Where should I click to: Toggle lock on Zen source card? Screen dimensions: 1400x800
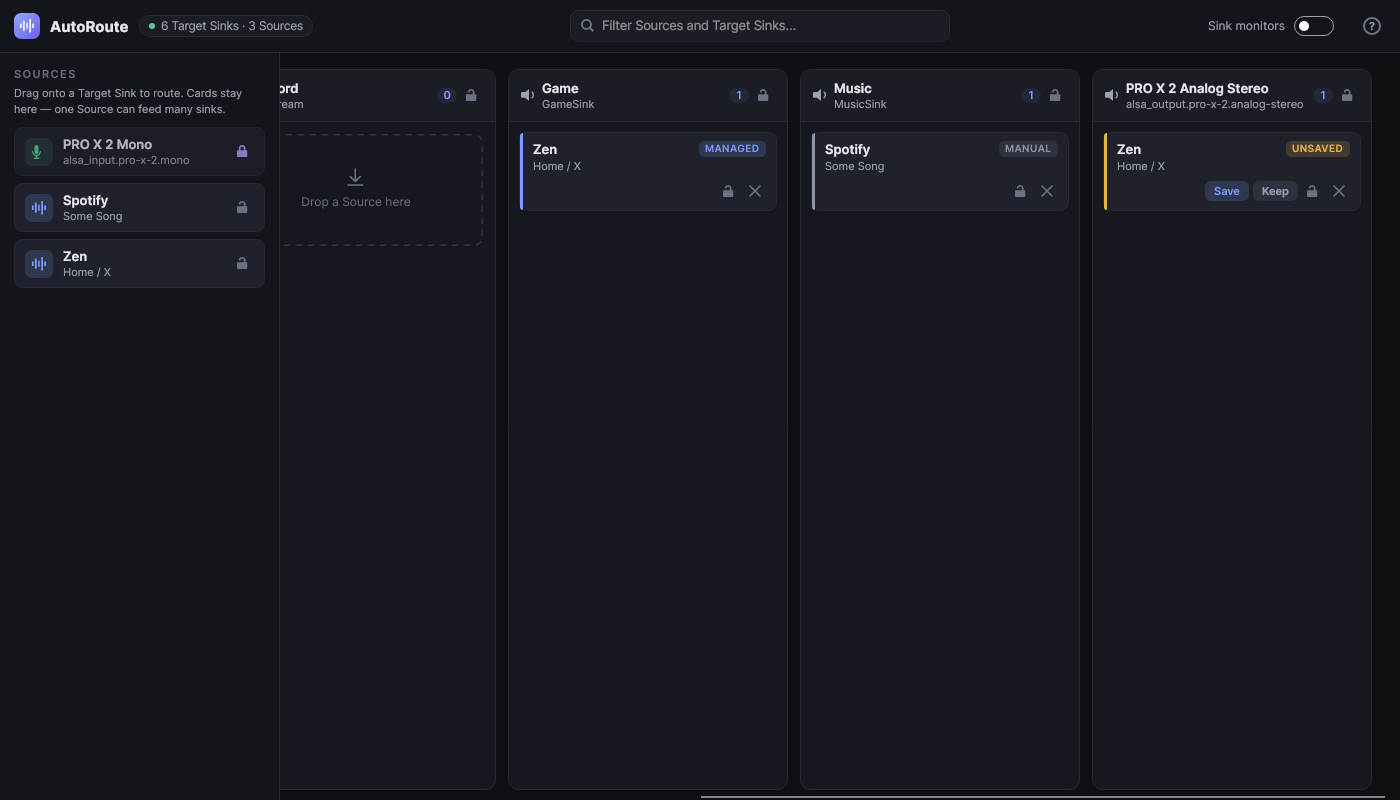pyautogui.click(x=242, y=264)
